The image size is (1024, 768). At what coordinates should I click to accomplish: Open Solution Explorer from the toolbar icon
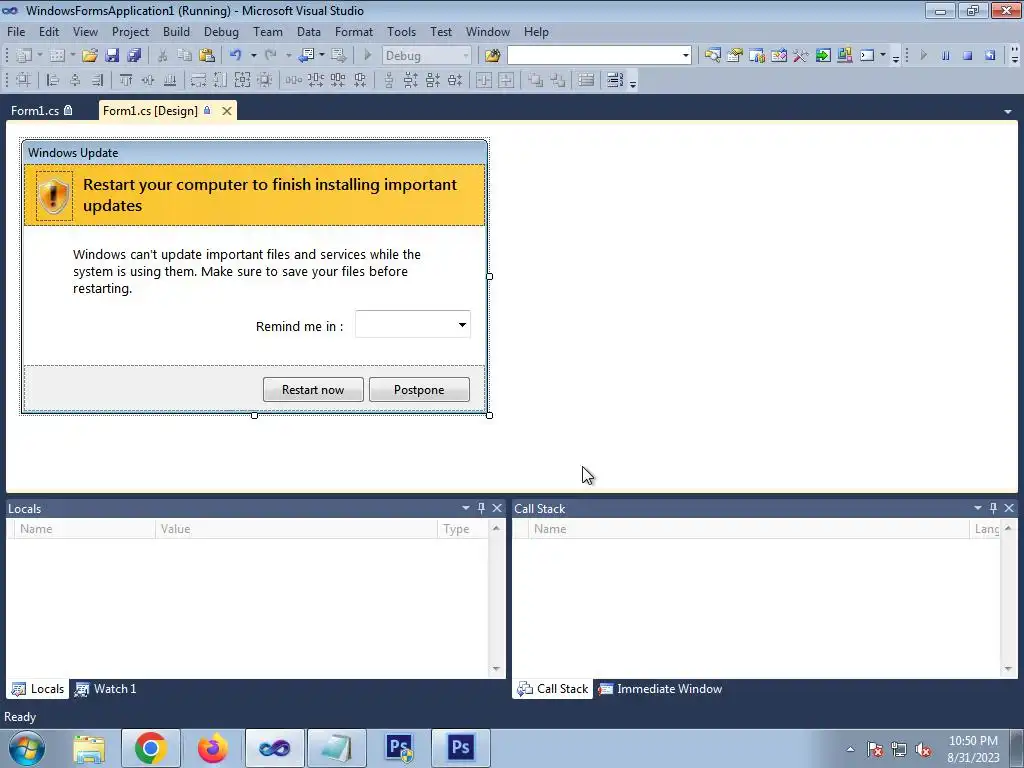712,56
